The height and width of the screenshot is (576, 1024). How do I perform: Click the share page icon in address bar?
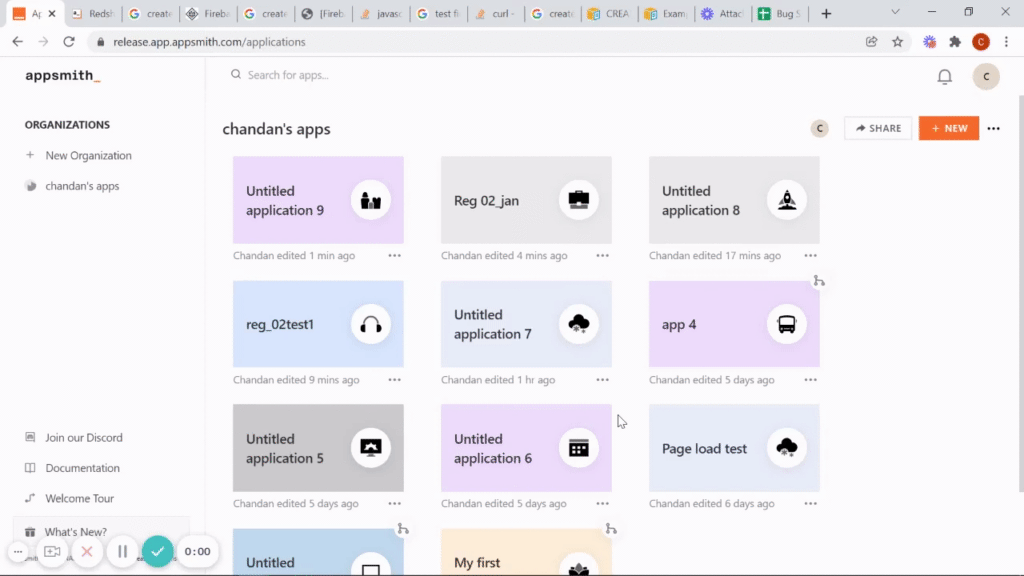point(871,42)
